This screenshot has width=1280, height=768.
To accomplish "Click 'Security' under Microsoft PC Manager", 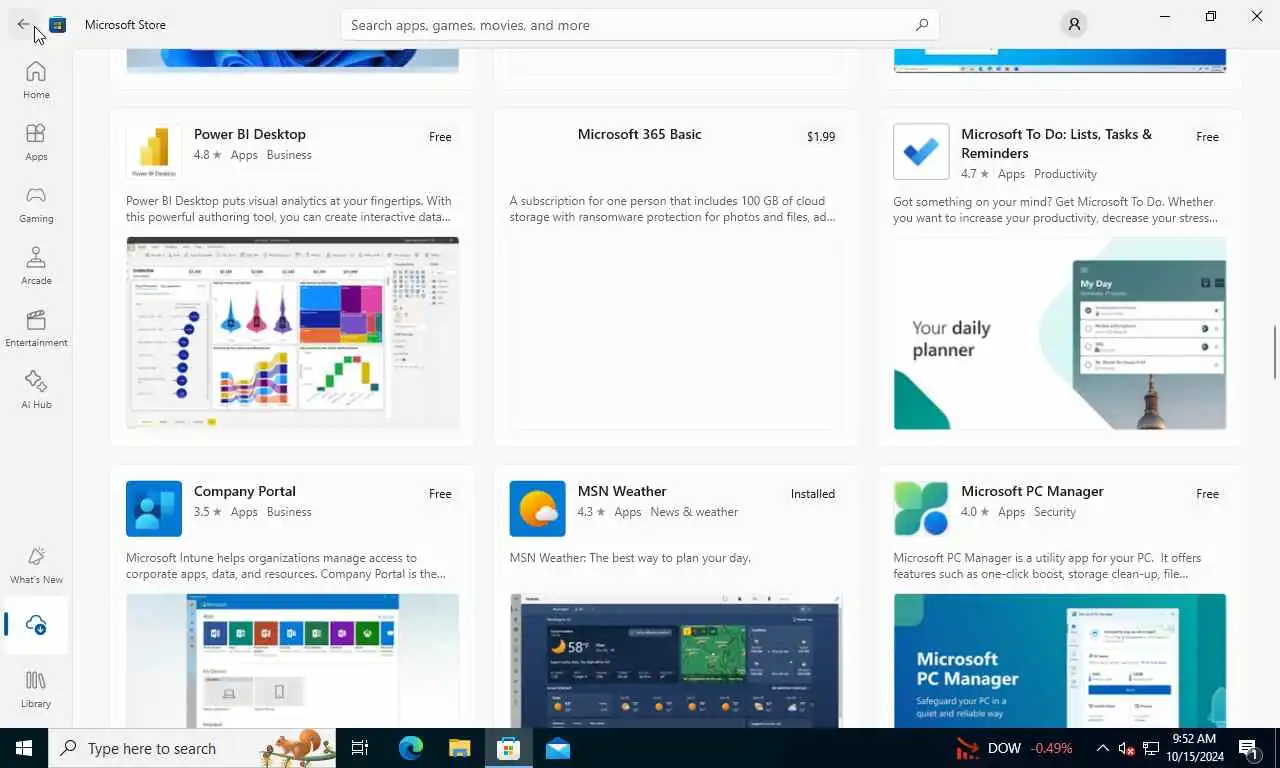I will click(x=1055, y=512).
